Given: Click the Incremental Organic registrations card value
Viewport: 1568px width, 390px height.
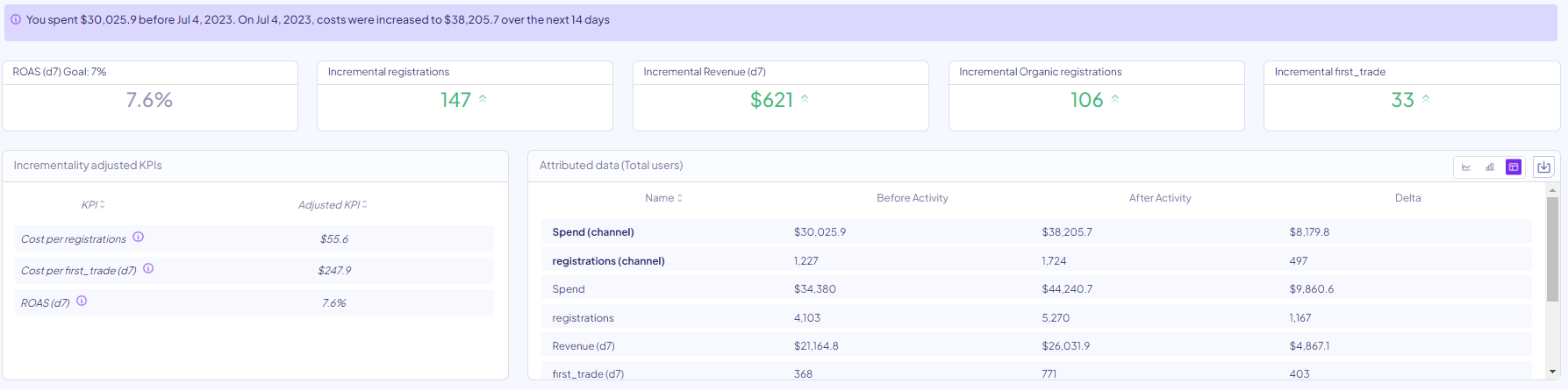Looking at the screenshot, I should point(1086,100).
